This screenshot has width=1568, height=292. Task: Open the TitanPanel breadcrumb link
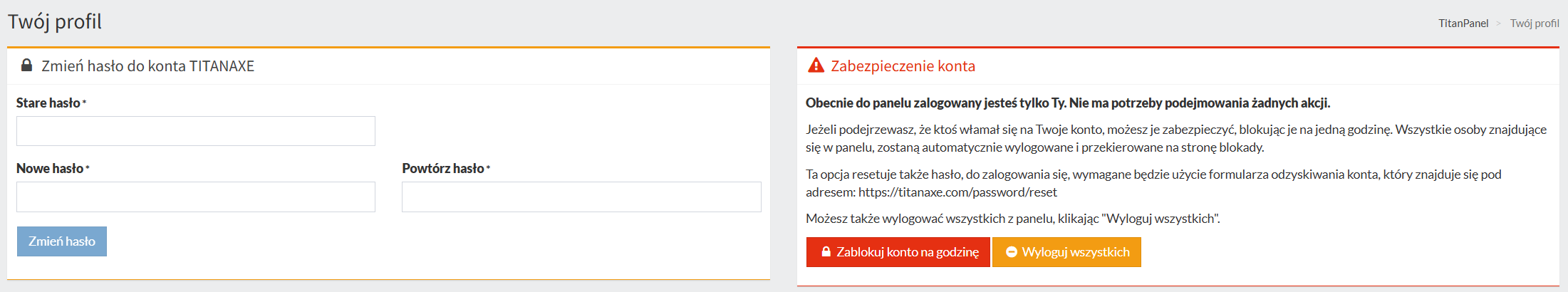(1463, 24)
